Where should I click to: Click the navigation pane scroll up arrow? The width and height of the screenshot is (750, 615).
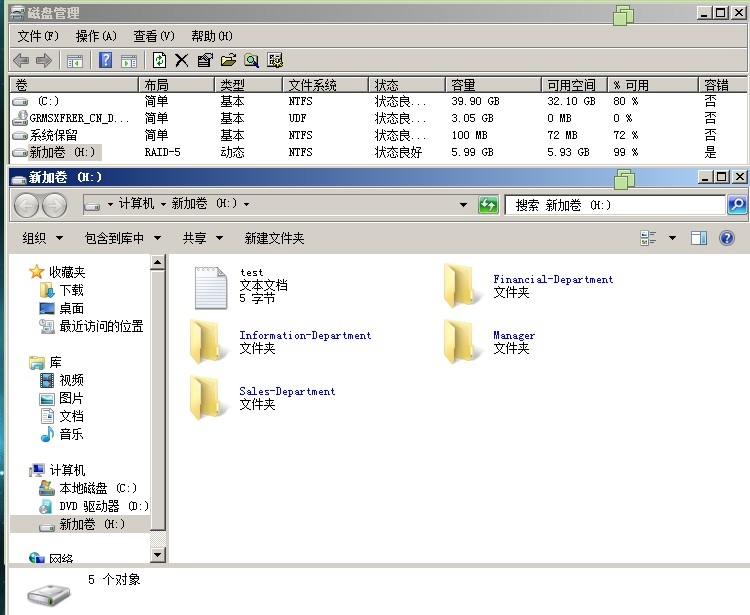[158, 262]
